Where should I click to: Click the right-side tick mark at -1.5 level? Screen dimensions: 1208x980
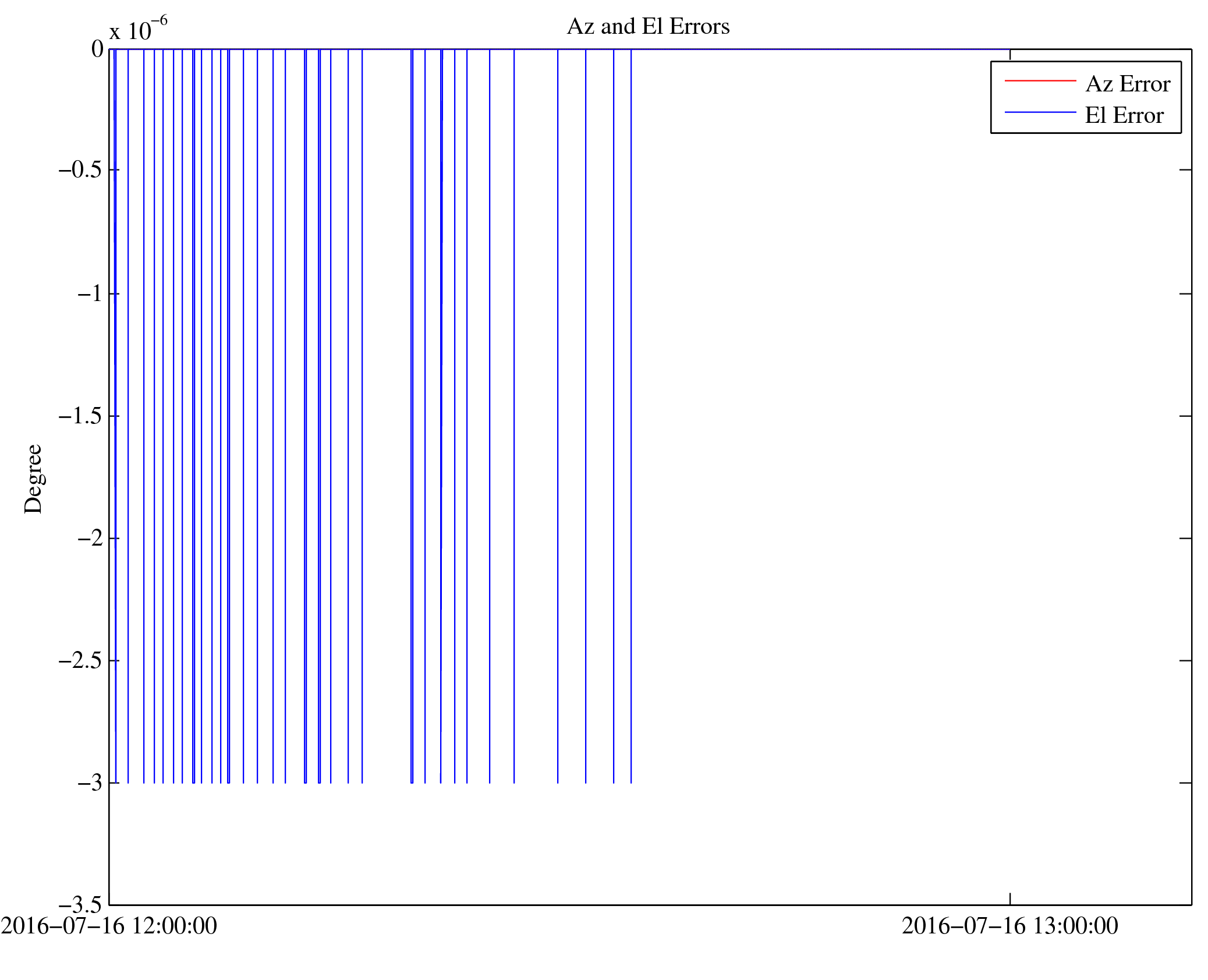(x=1185, y=416)
